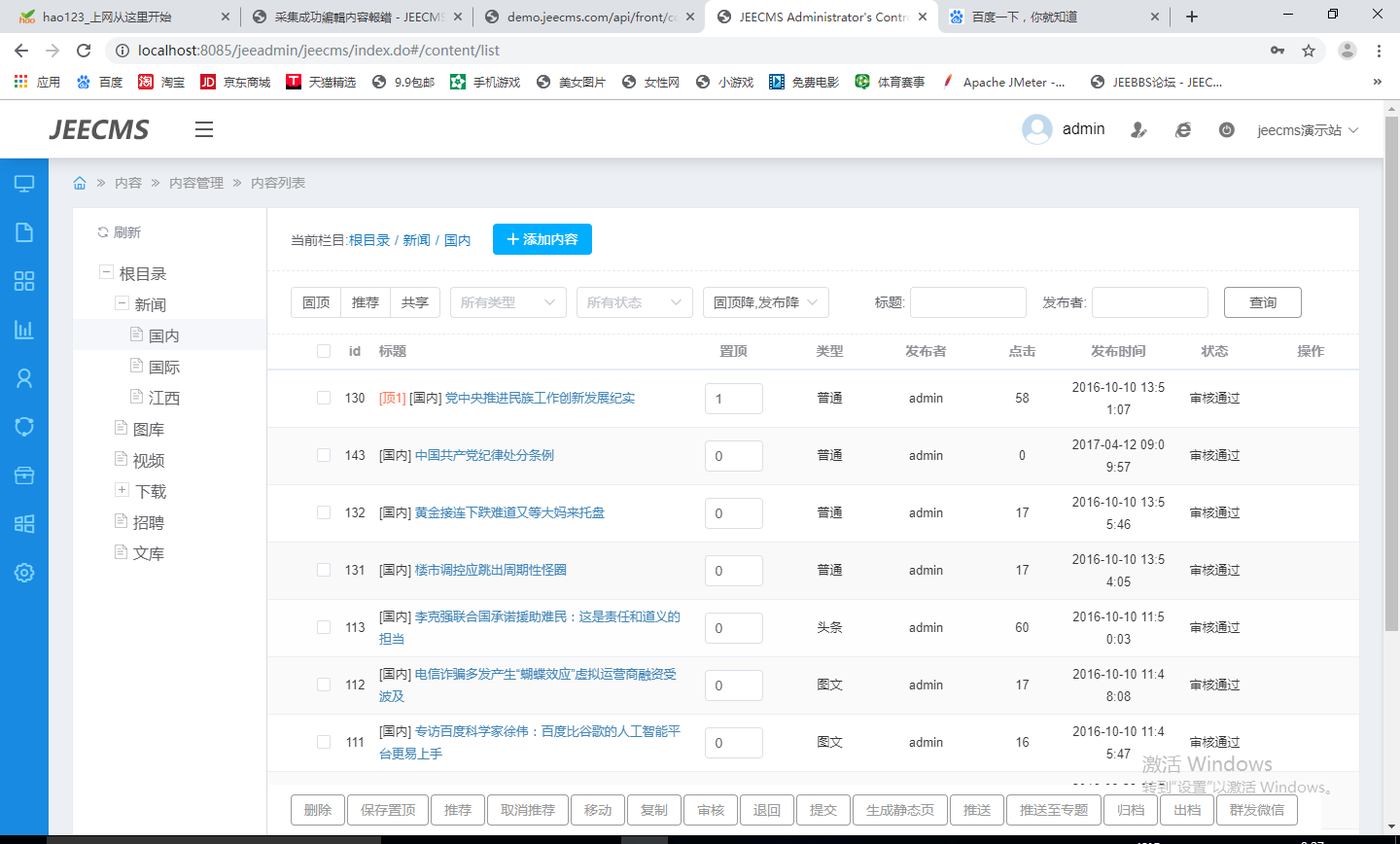This screenshot has height=844, width=1400.
Task: Open the user icon in the blue sidebar
Action: 24,378
